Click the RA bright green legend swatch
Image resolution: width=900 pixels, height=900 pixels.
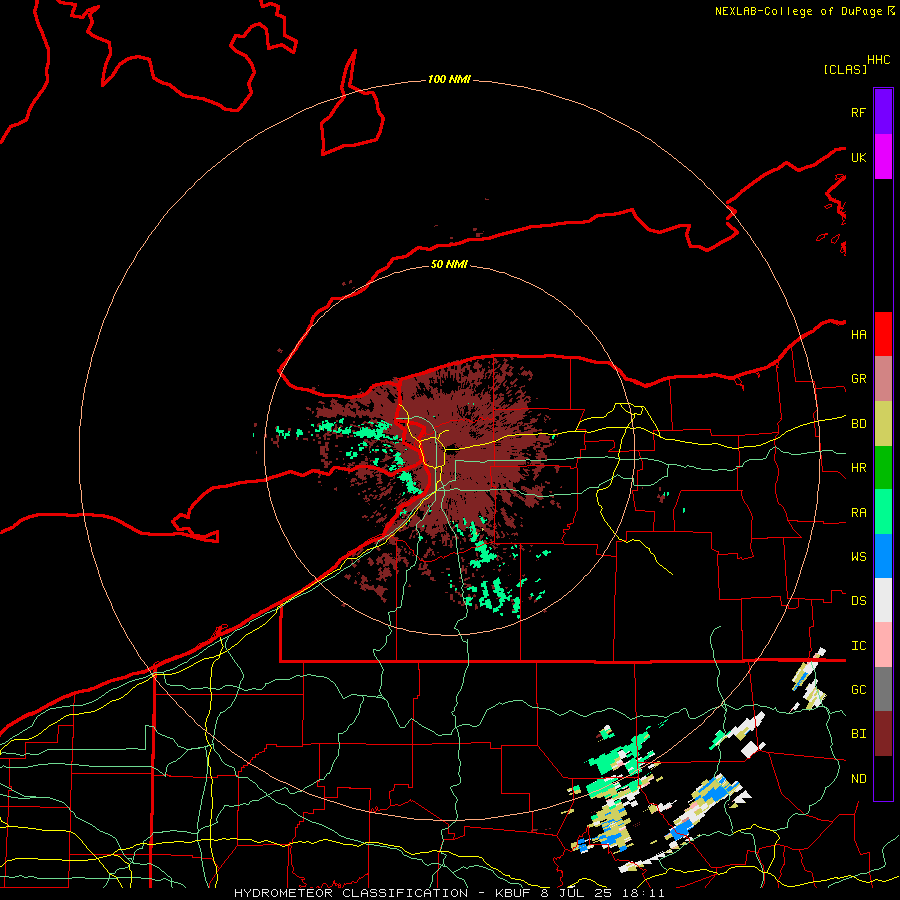click(883, 512)
